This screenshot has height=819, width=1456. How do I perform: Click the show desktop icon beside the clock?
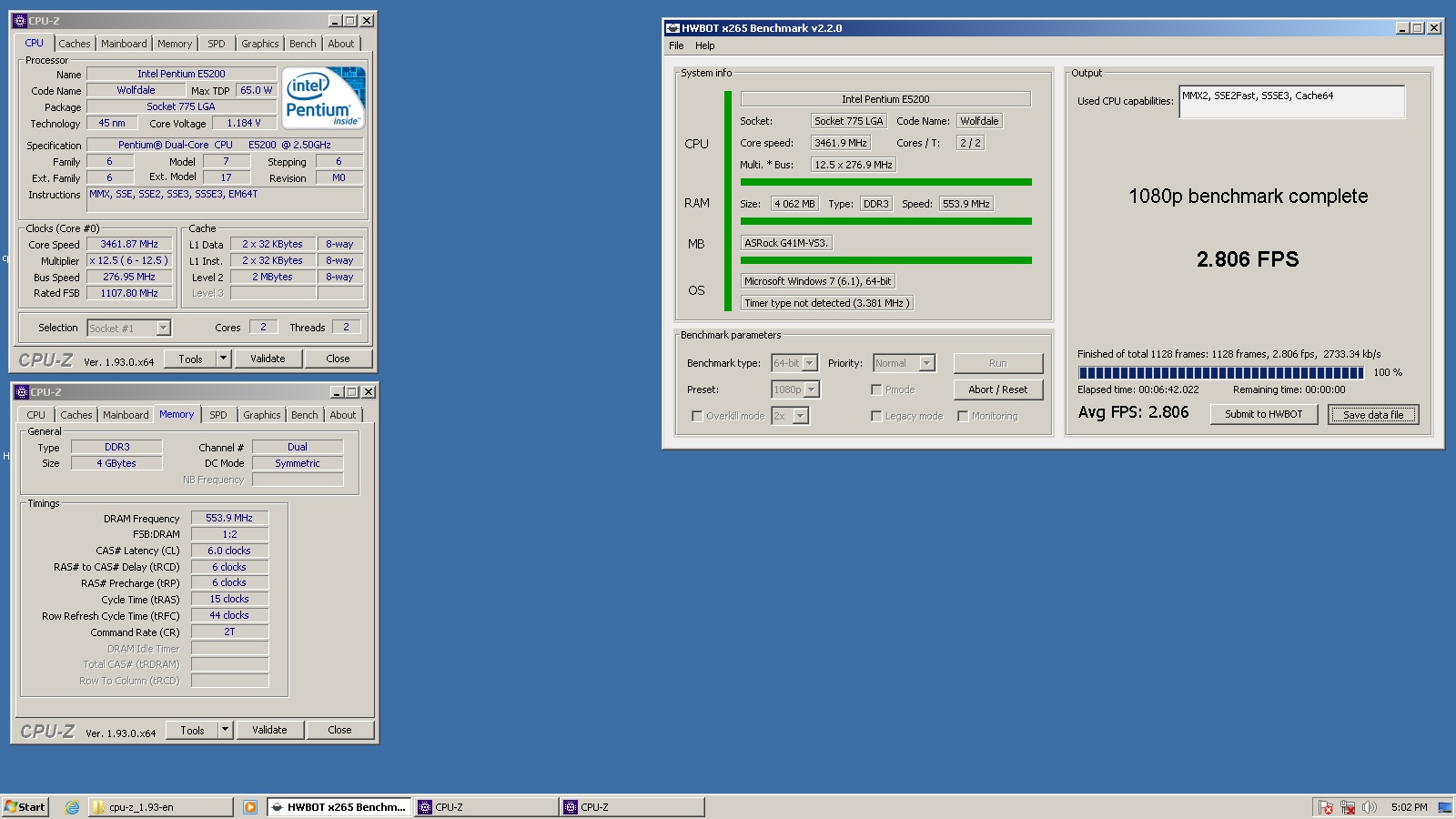1444,807
